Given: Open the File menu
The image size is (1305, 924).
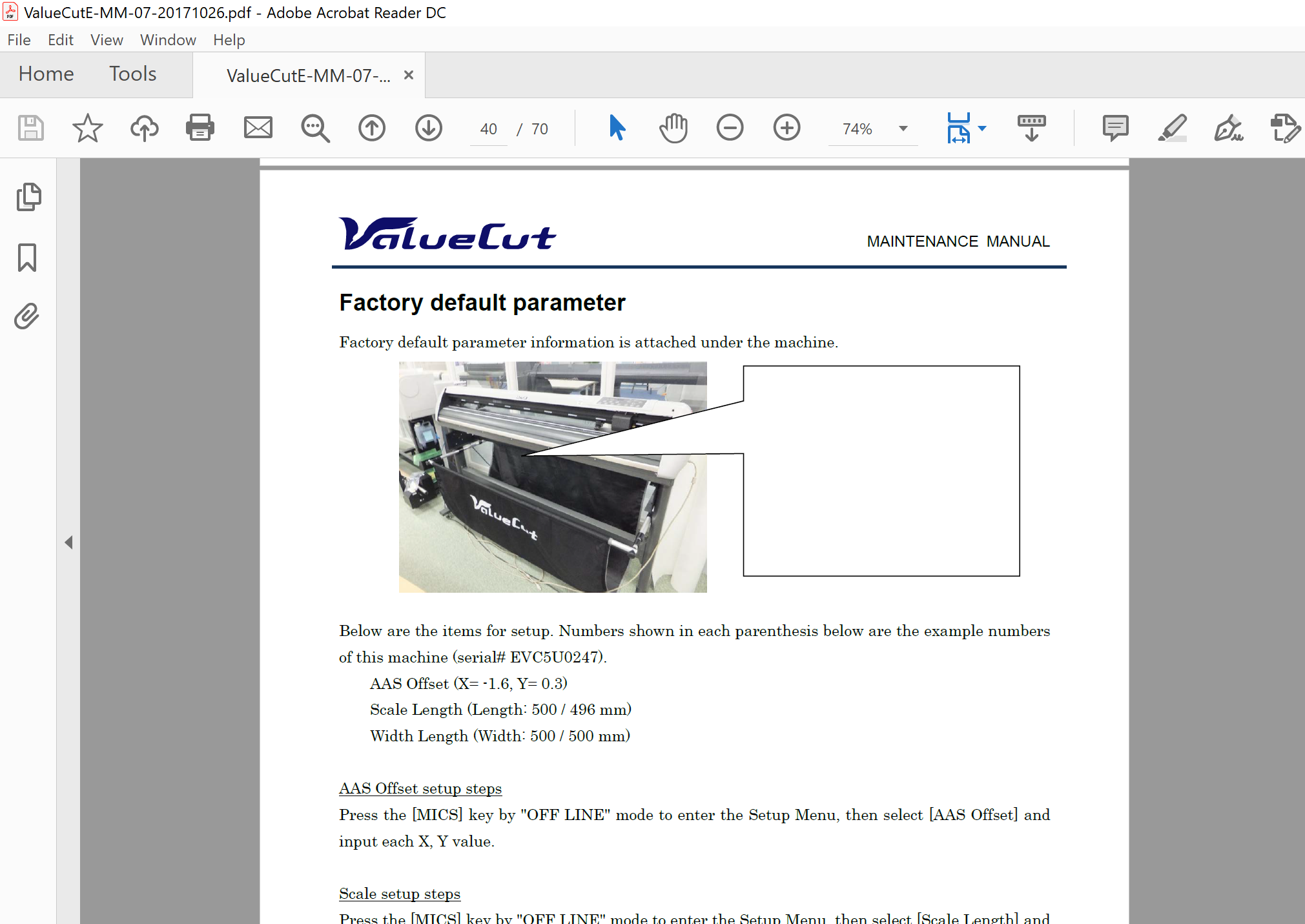Looking at the screenshot, I should point(19,40).
